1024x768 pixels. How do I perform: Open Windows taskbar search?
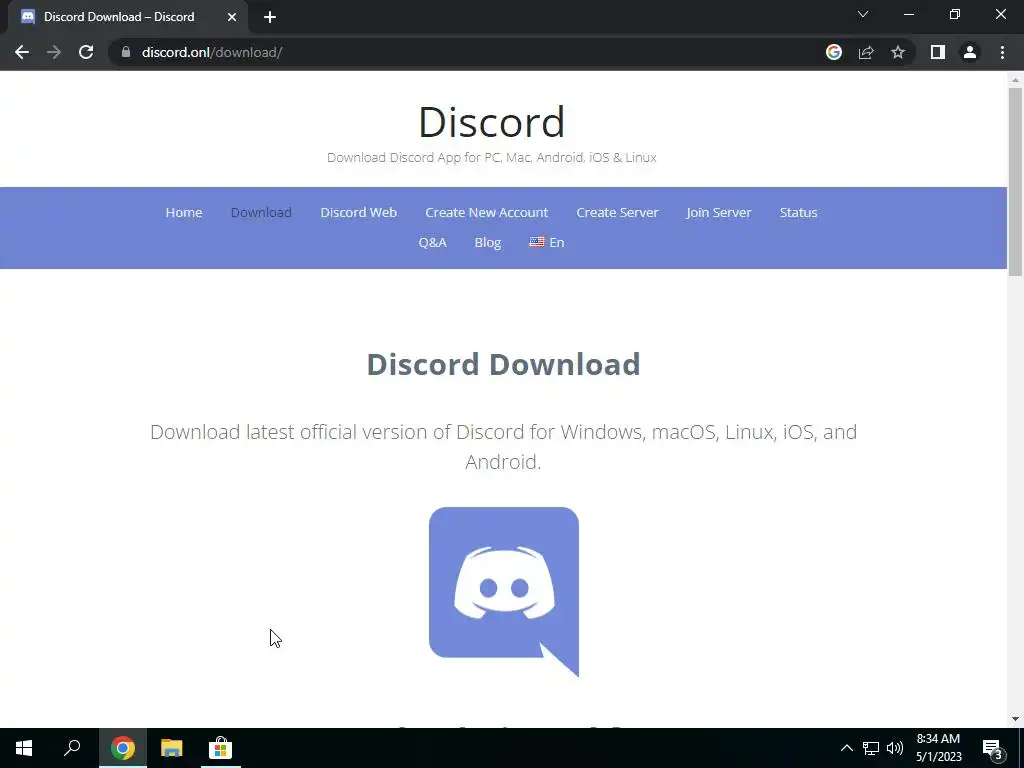pyautogui.click(x=72, y=748)
